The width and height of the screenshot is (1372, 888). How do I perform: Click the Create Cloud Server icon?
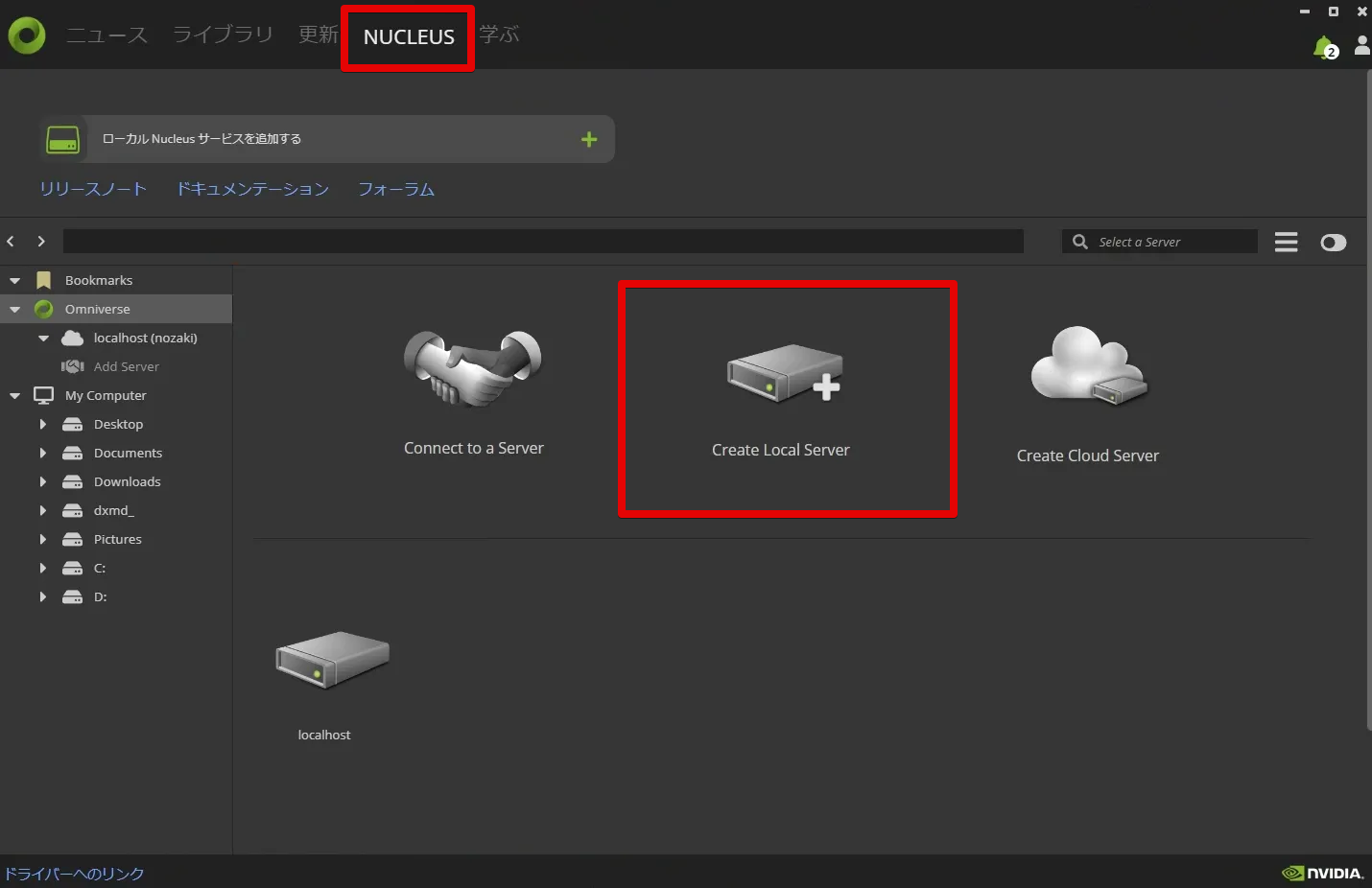[1088, 366]
